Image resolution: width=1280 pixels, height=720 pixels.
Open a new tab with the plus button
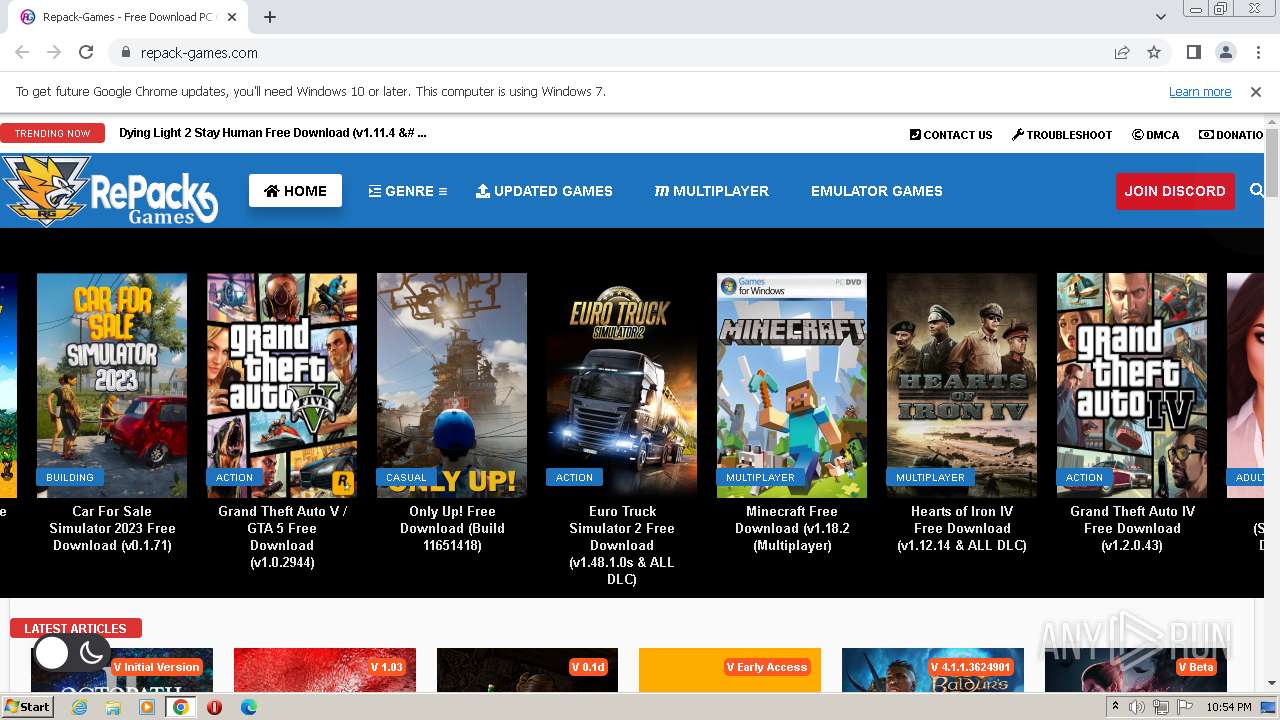point(270,17)
